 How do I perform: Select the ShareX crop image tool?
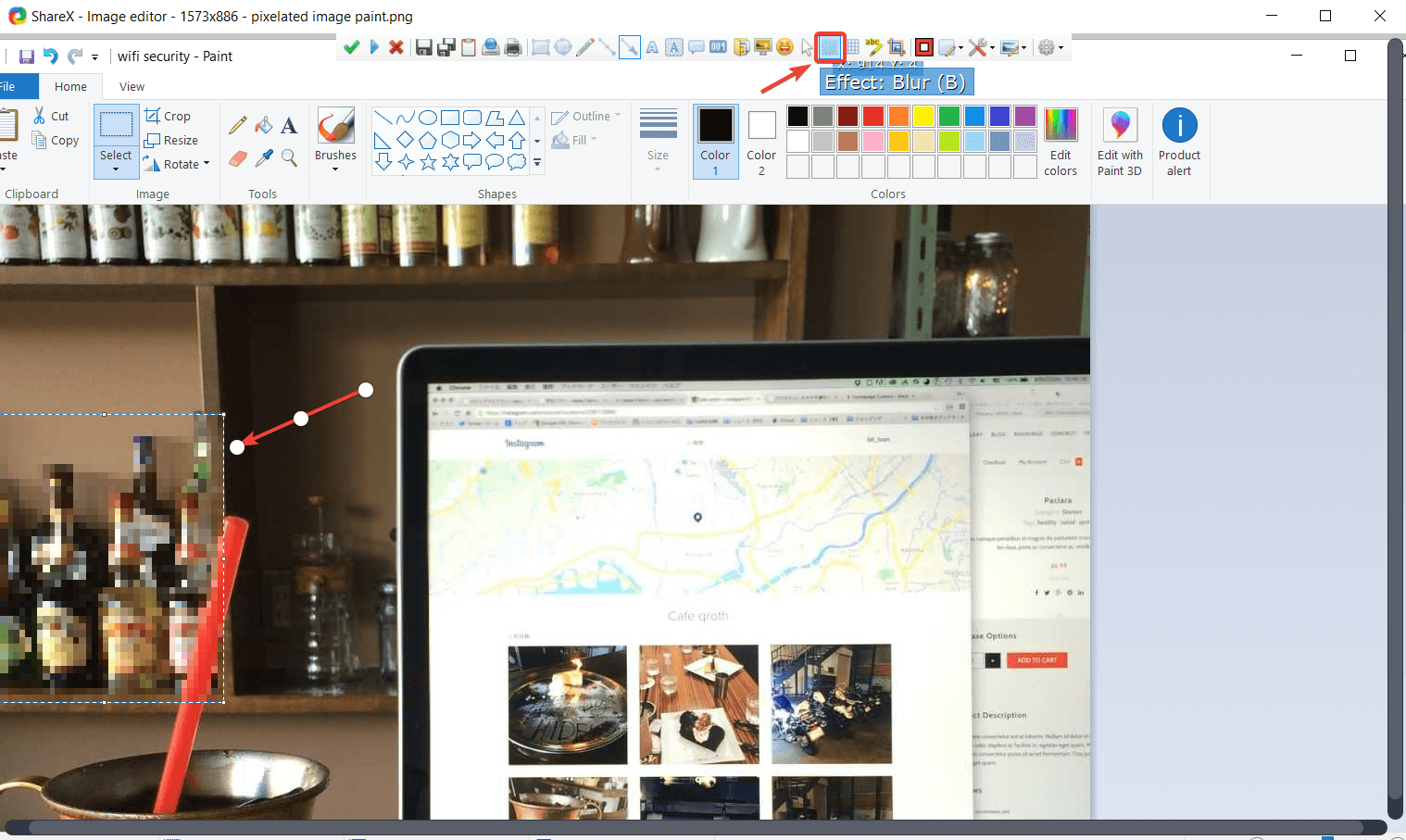click(x=897, y=47)
